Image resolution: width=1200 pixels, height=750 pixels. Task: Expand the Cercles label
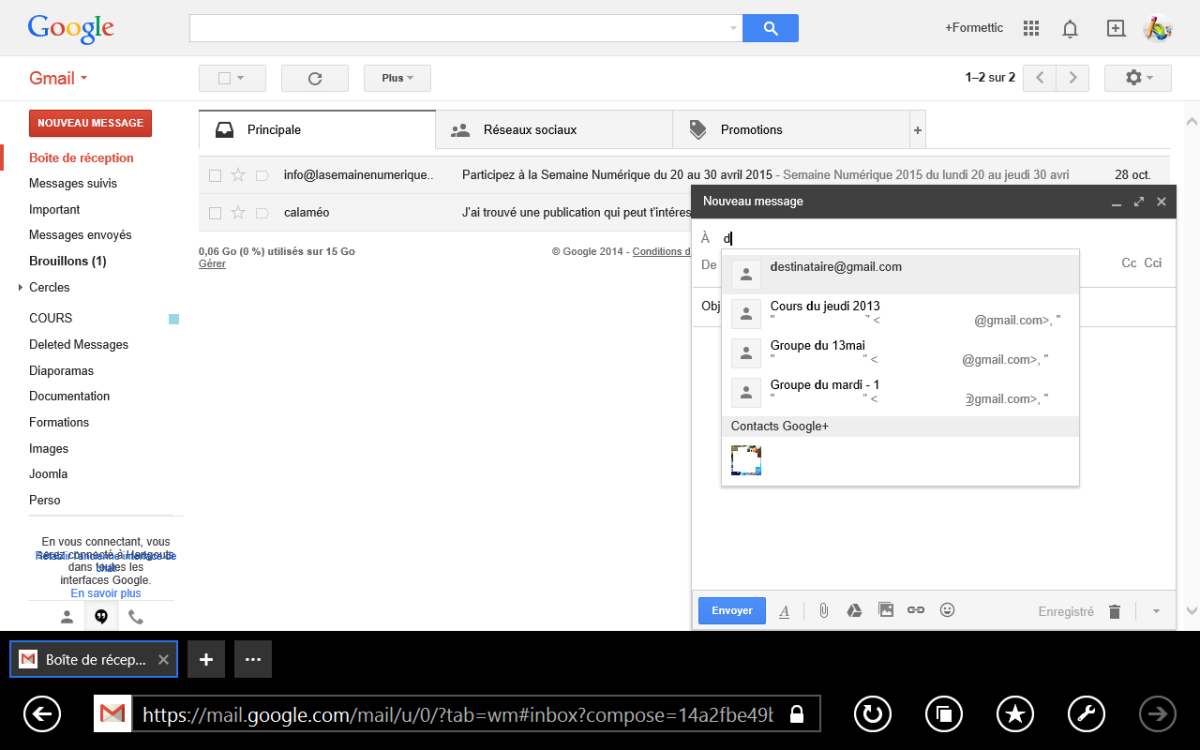(x=20, y=288)
